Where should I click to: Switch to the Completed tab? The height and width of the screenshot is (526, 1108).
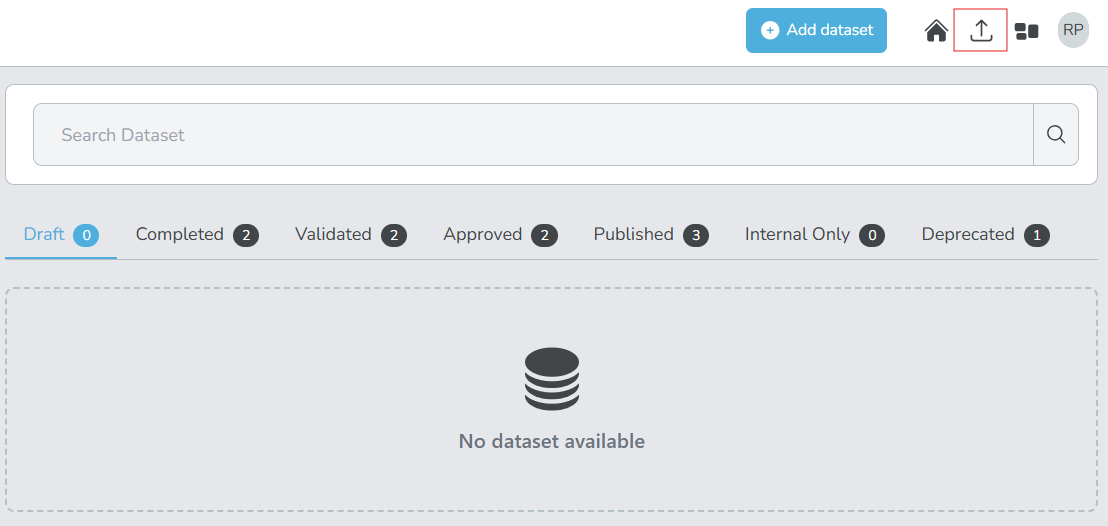click(180, 234)
